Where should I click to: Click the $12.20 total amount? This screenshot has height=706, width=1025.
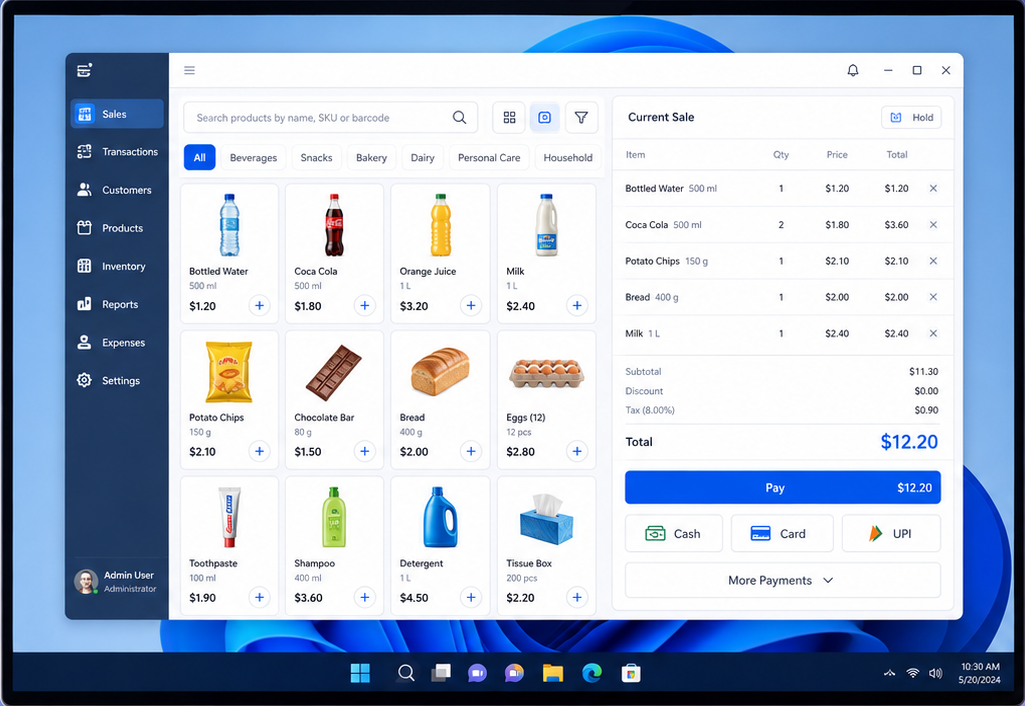click(x=909, y=442)
